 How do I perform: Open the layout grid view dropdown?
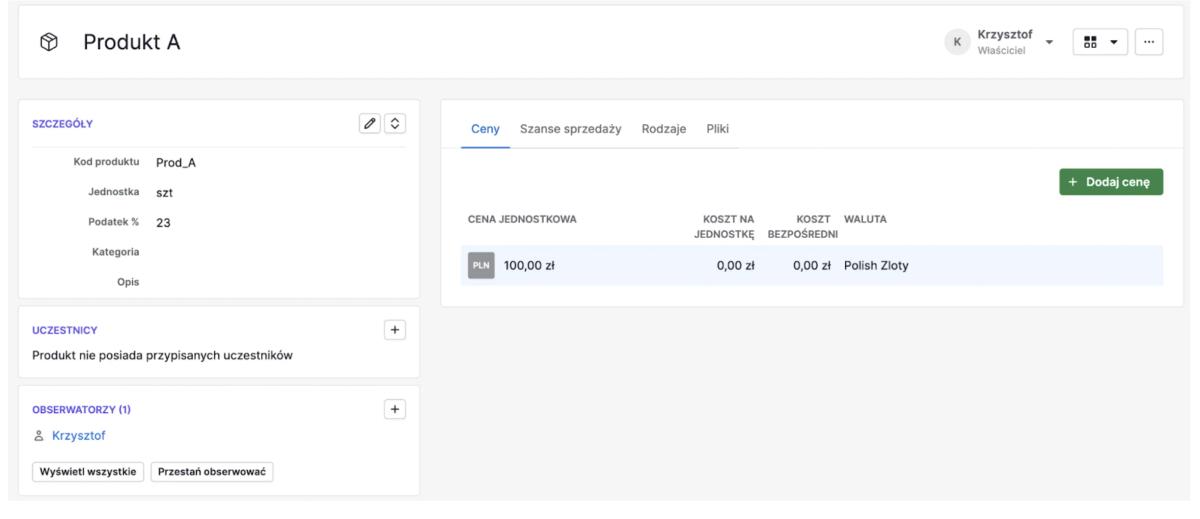tap(1100, 42)
